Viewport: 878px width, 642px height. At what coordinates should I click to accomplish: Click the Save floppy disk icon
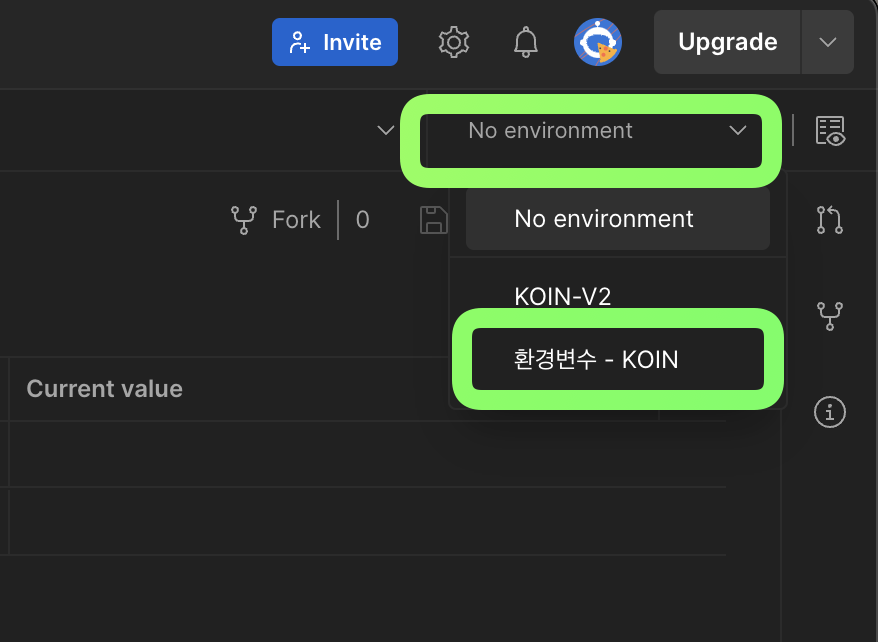[434, 220]
